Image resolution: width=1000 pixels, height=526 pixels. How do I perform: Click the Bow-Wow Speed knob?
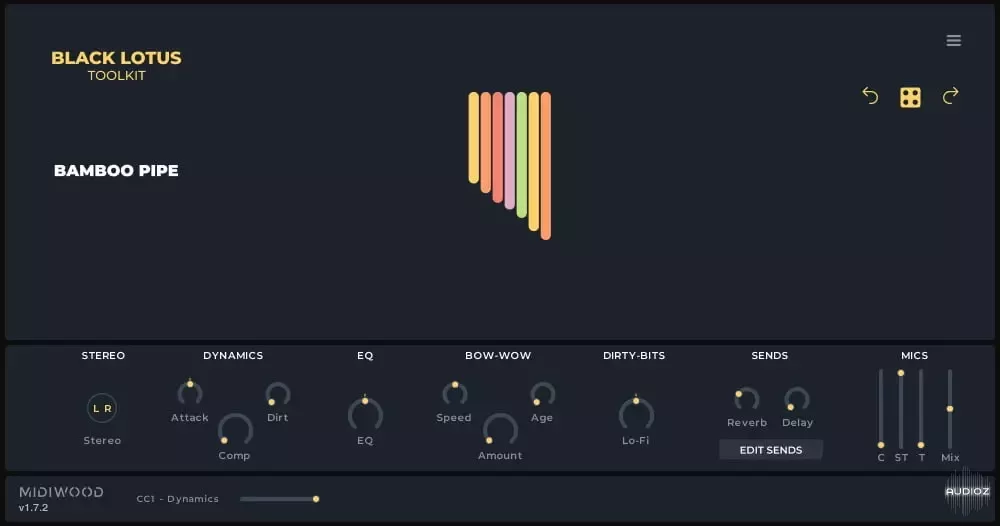point(454,393)
